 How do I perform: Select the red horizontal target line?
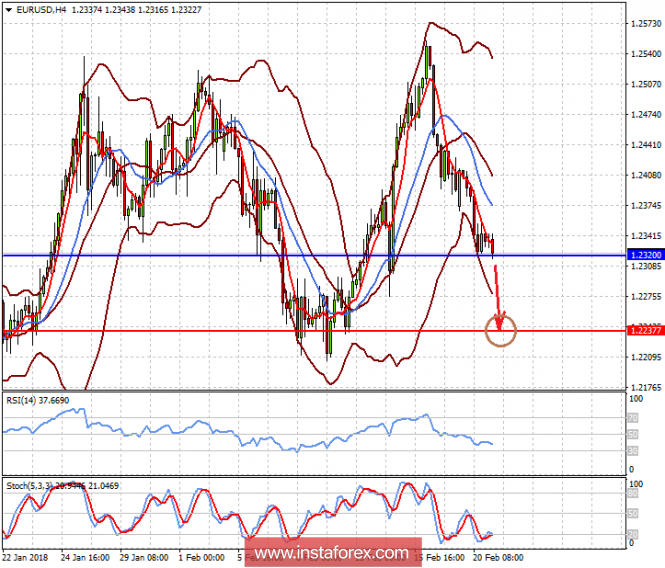[314, 331]
